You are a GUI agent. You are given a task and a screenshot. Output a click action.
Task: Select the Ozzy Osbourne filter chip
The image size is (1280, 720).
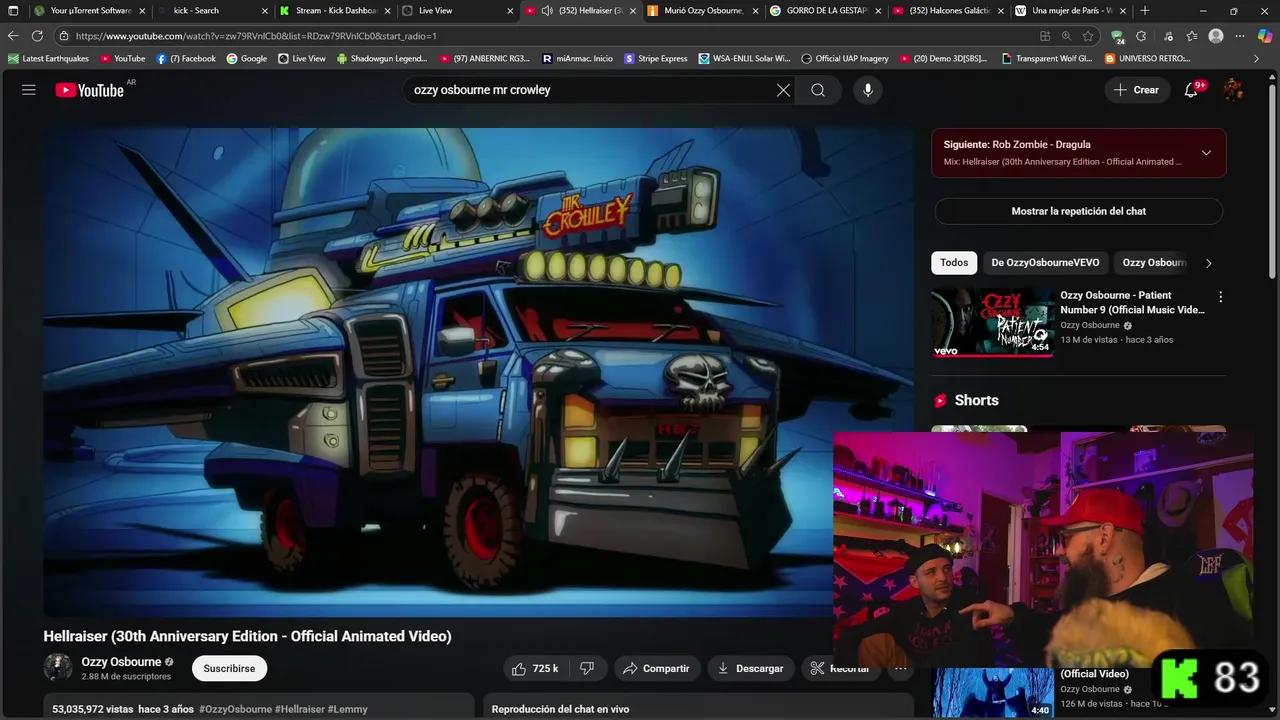(1153, 263)
